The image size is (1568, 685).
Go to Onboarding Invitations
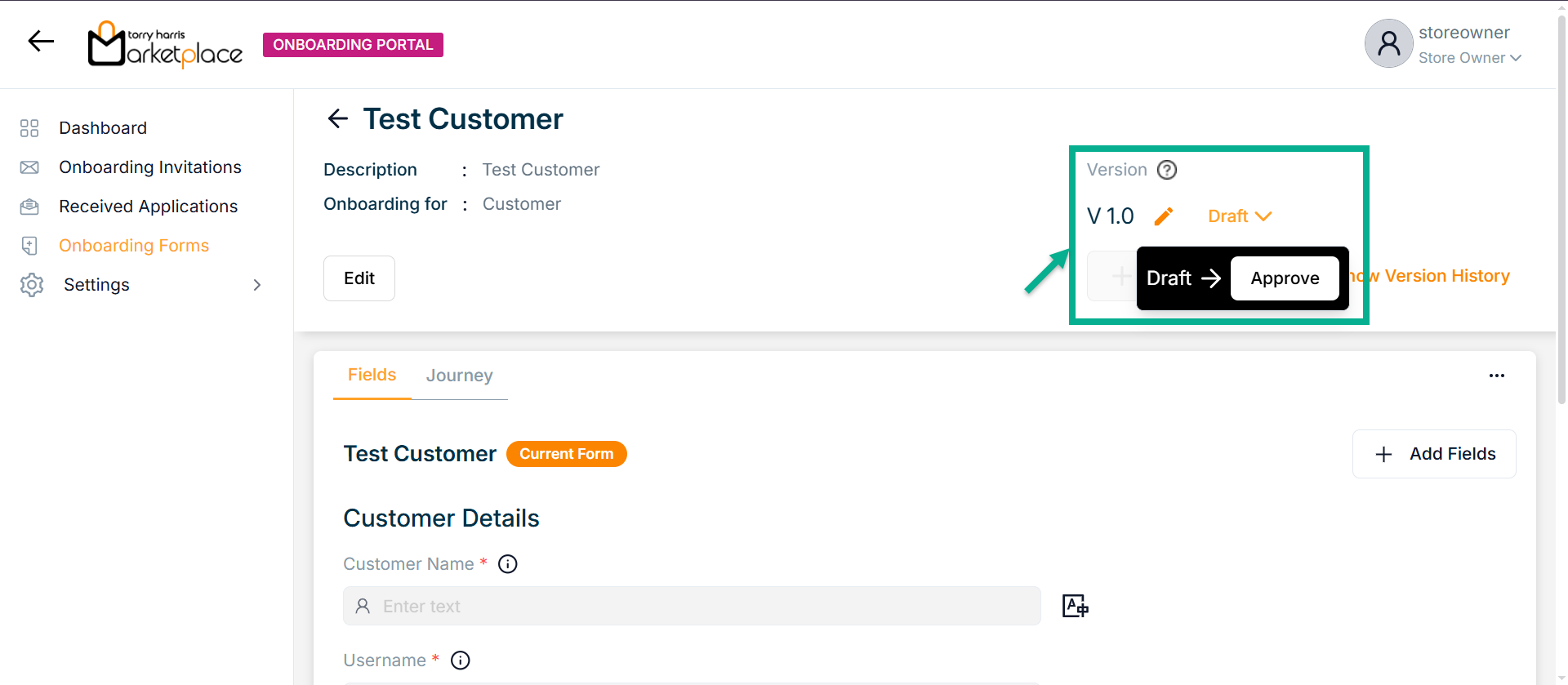149,167
